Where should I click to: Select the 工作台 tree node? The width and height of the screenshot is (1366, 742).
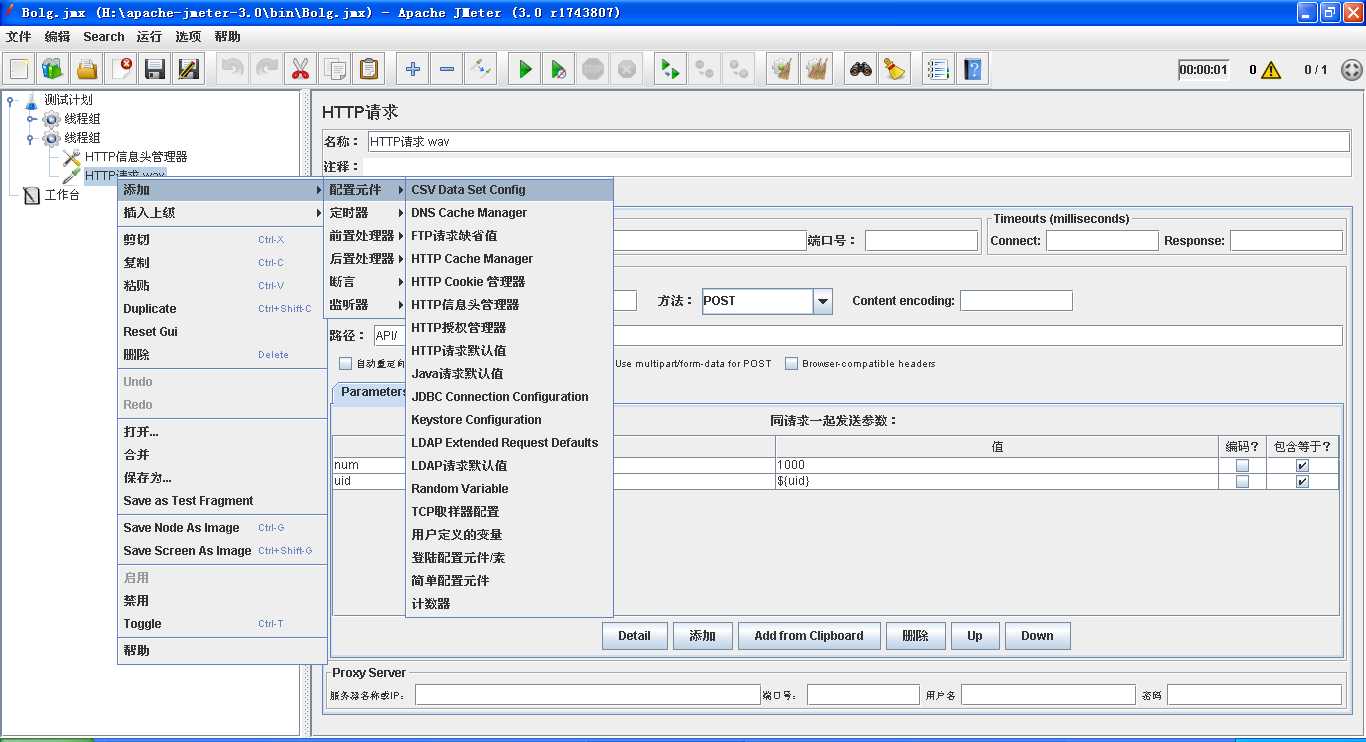(x=62, y=195)
